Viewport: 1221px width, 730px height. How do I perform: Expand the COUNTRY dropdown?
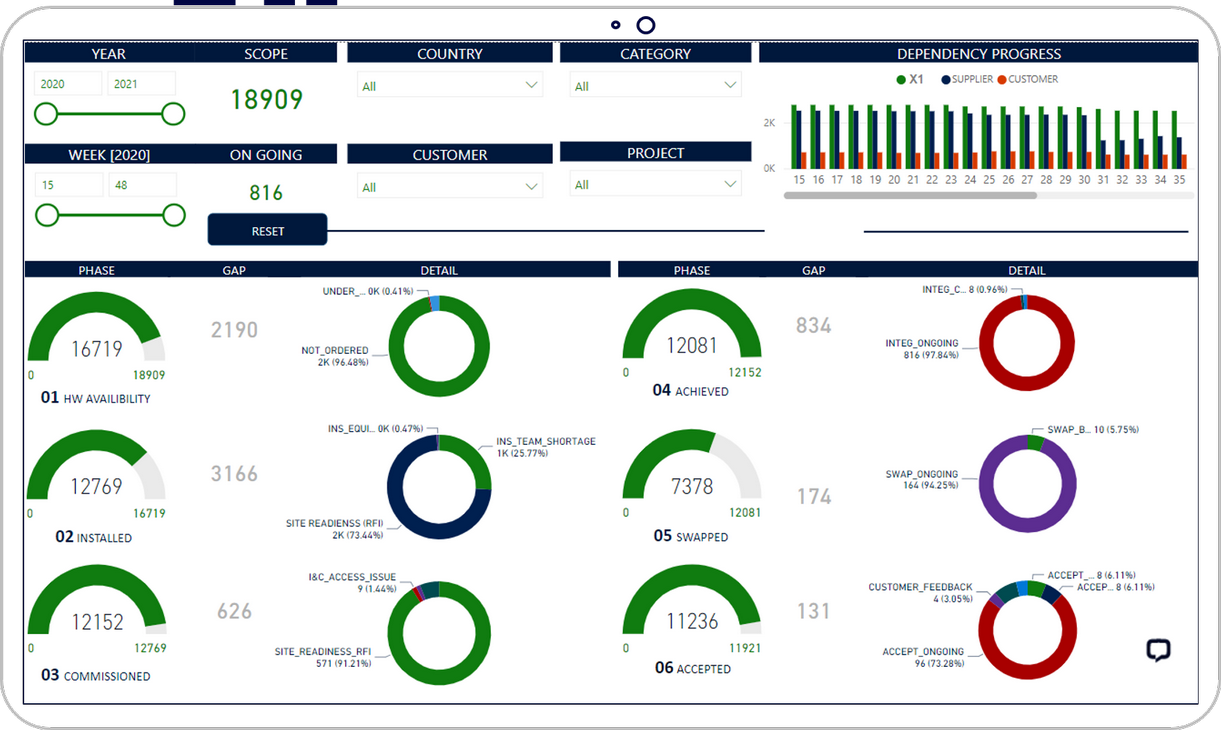click(x=449, y=86)
